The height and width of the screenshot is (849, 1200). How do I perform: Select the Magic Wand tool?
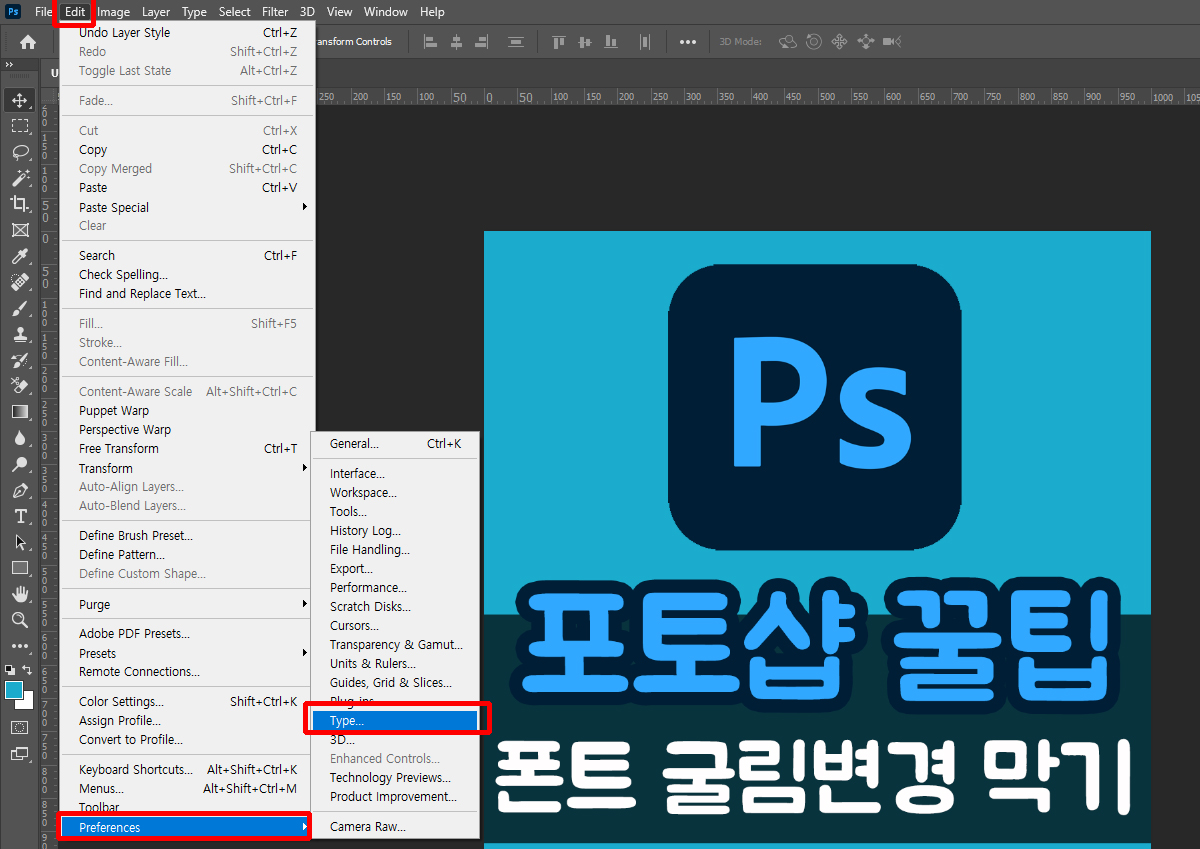point(19,178)
